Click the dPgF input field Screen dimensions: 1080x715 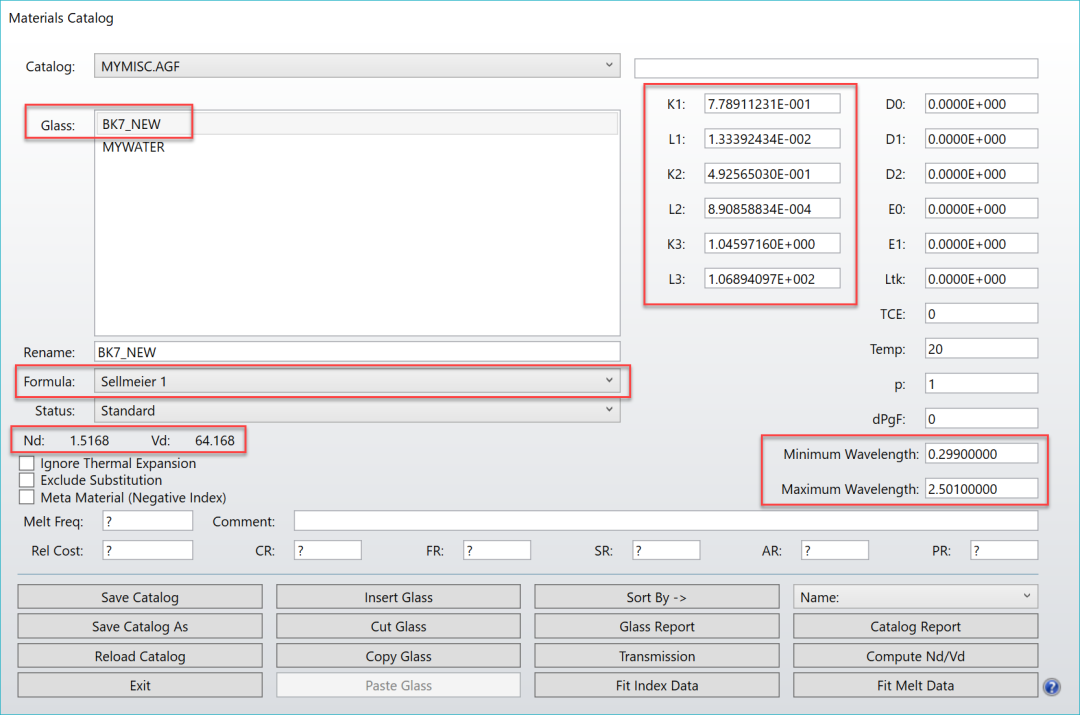click(x=981, y=419)
